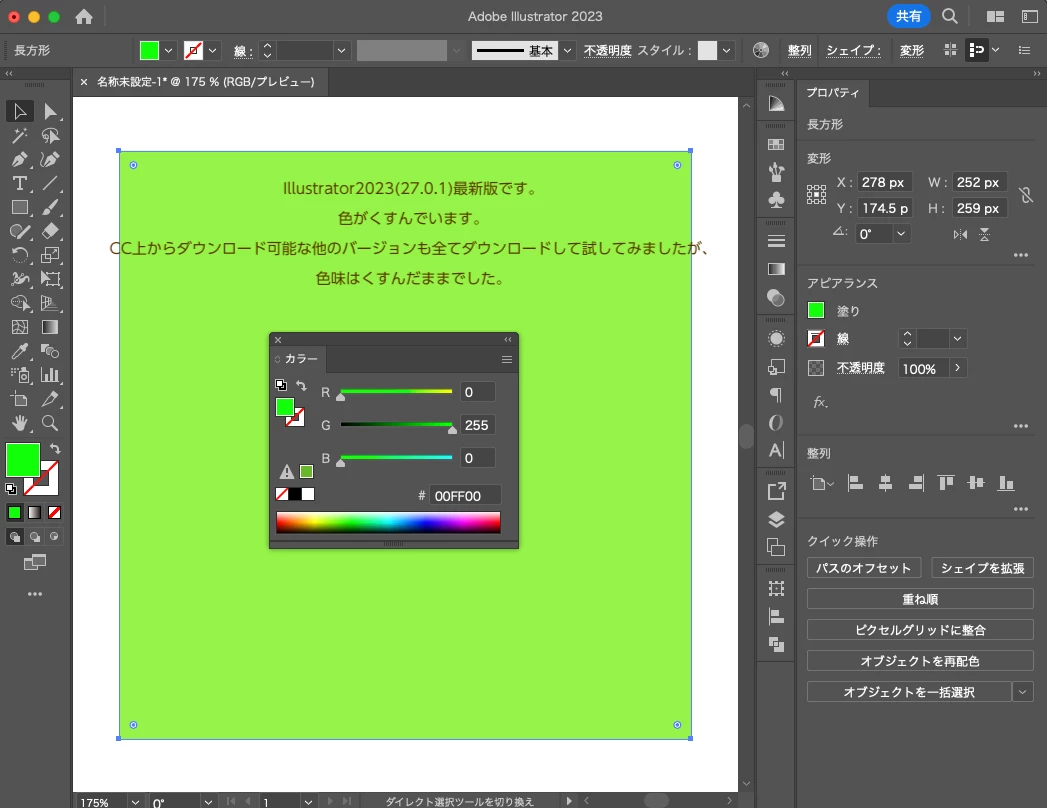The height and width of the screenshot is (808, 1047).
Task: Click シェイプを拡張 button
Action: click(982, 568)
